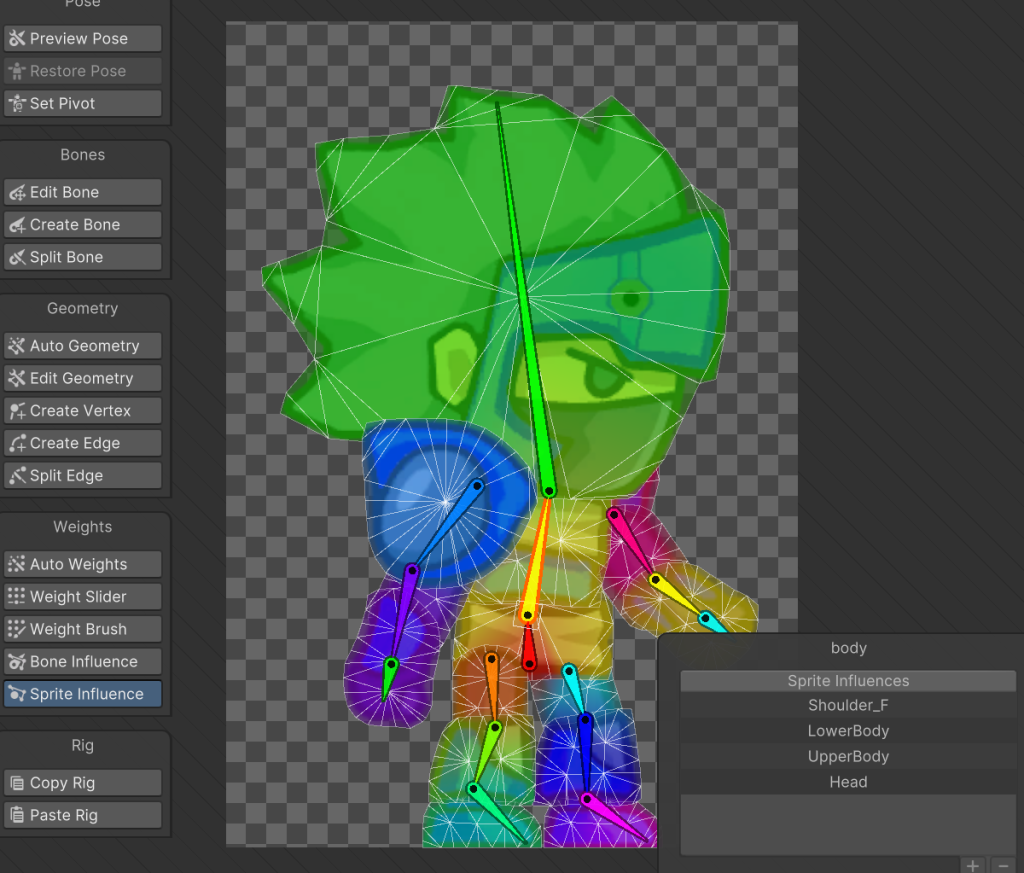Pick the Split Bone tool icon
Screen dimensions: 1024x873
pyautogui.click(x=17, y=258)
